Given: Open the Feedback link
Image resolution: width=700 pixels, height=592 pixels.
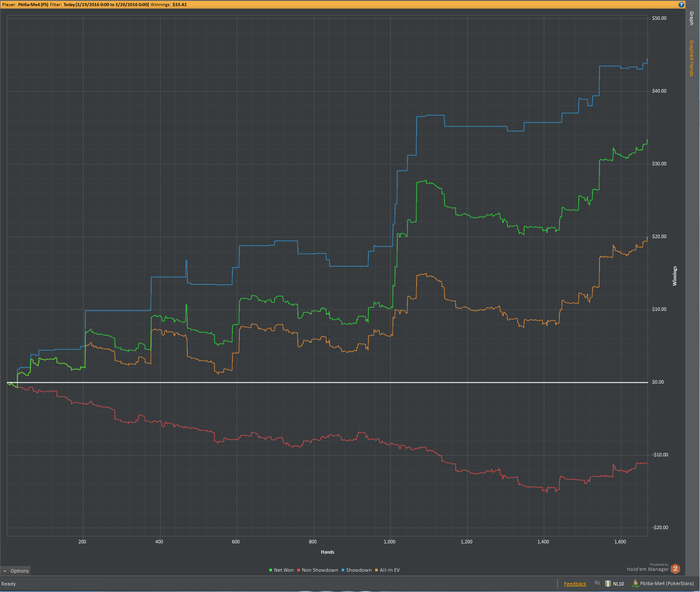Looking at the screenshot, I should (575, 584).
